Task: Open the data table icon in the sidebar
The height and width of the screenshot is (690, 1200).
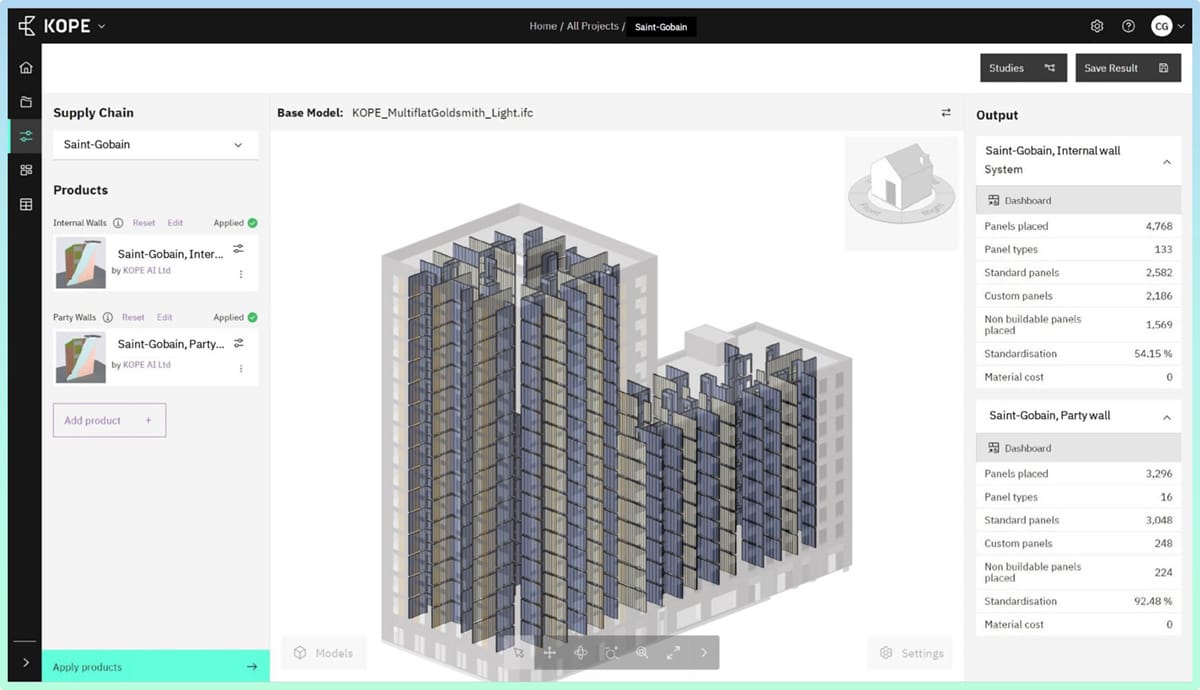Action: tap(25, 203)
